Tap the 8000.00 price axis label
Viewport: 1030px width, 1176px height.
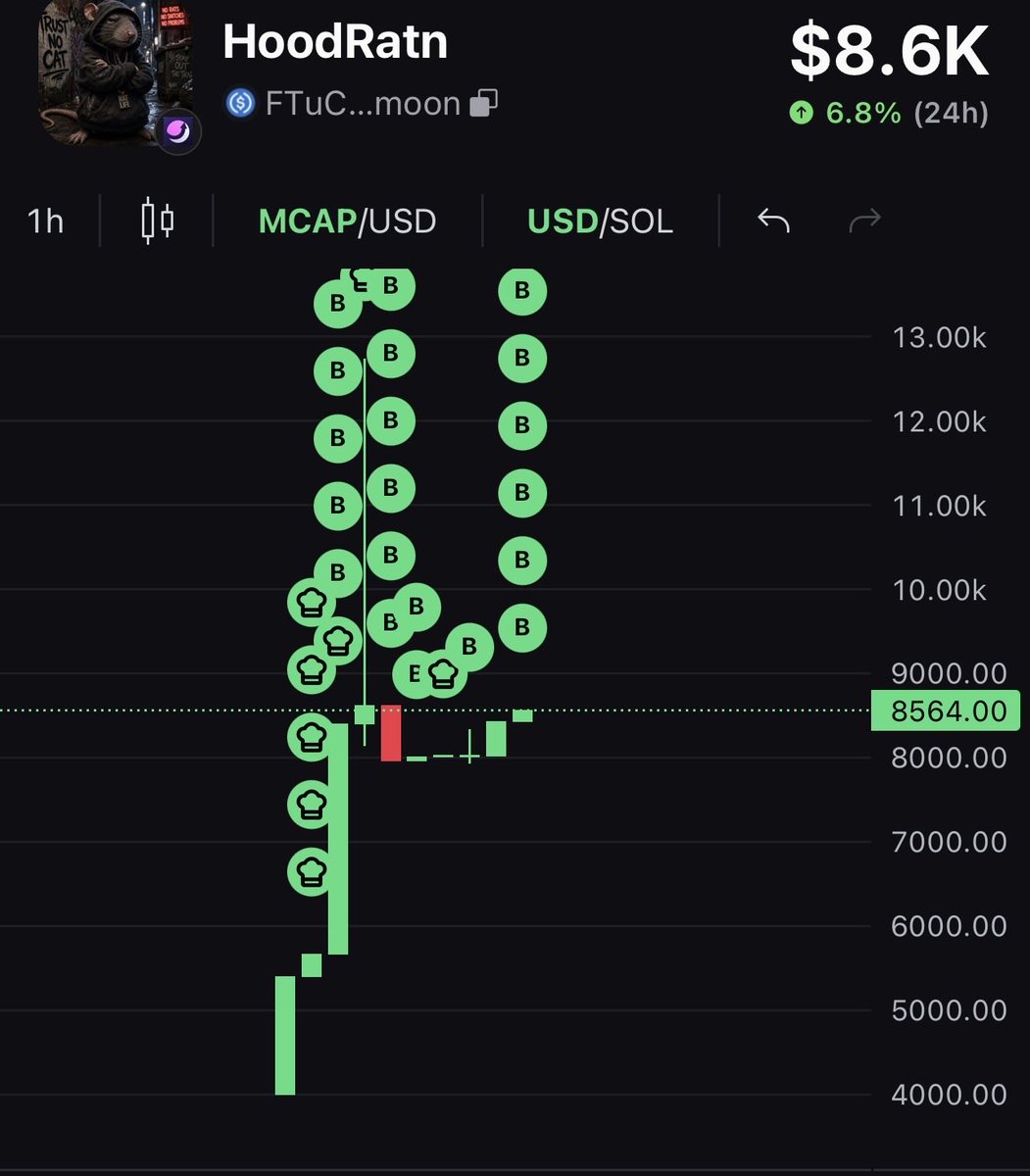pos(949,758)
